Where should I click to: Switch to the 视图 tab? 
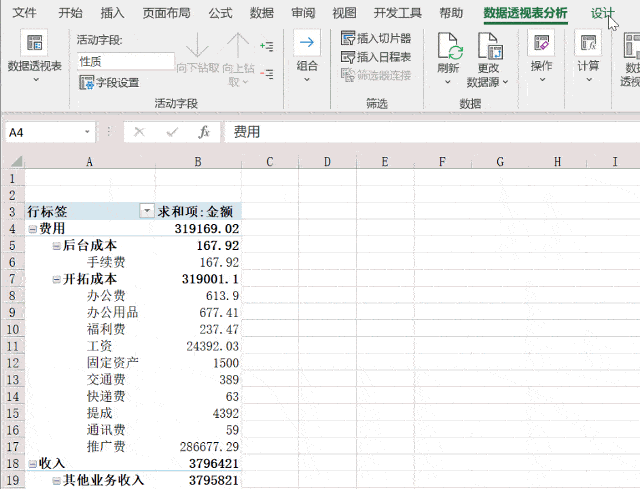344,13
